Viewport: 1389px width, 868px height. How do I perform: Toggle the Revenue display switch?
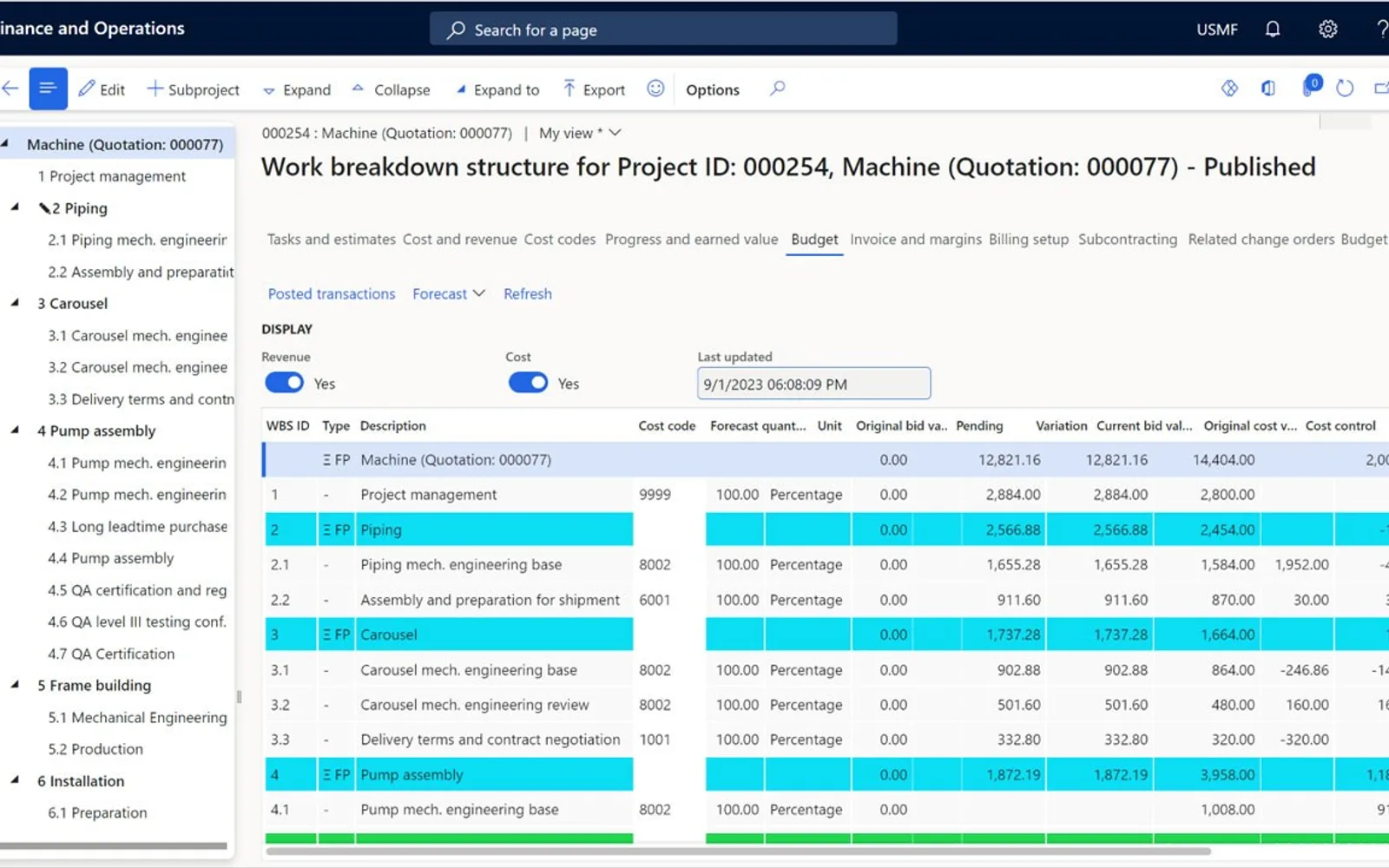click(284, 383)
